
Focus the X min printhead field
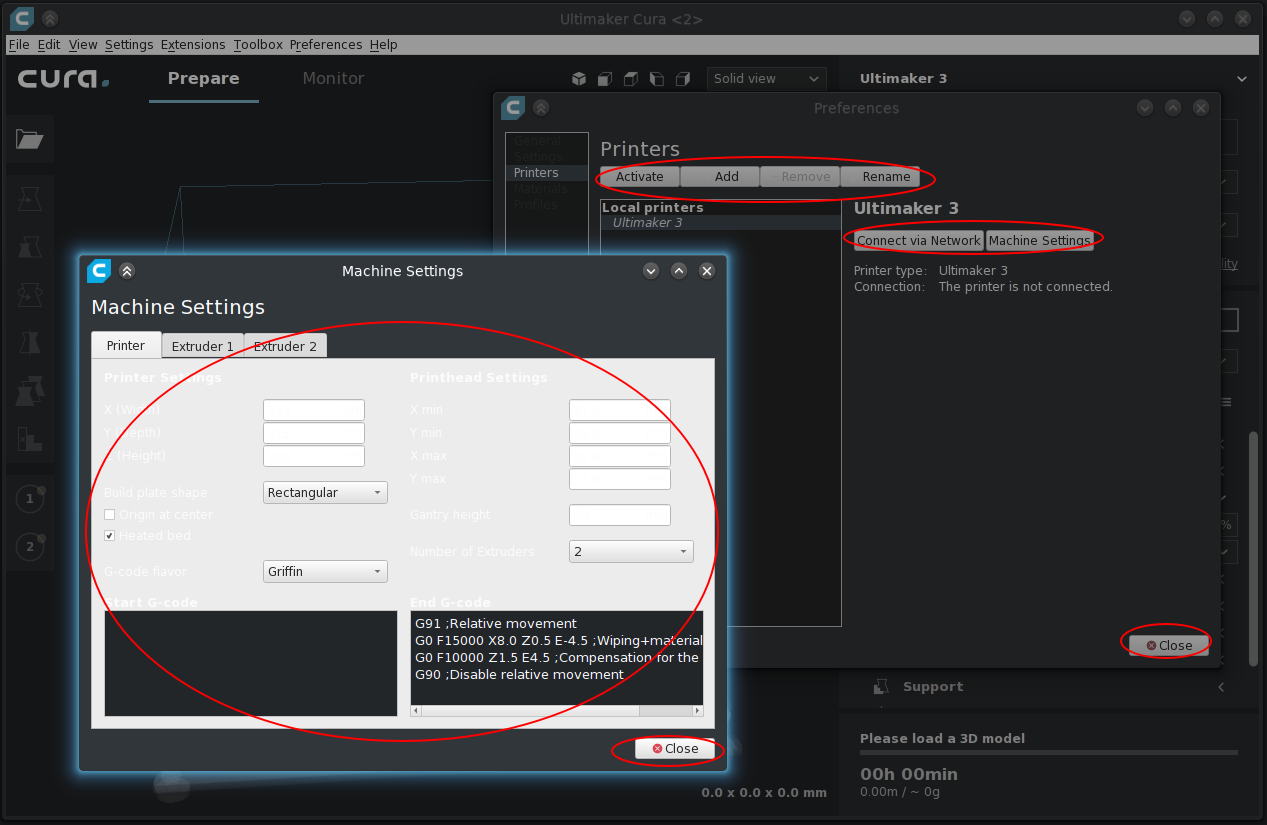[620, 410]
